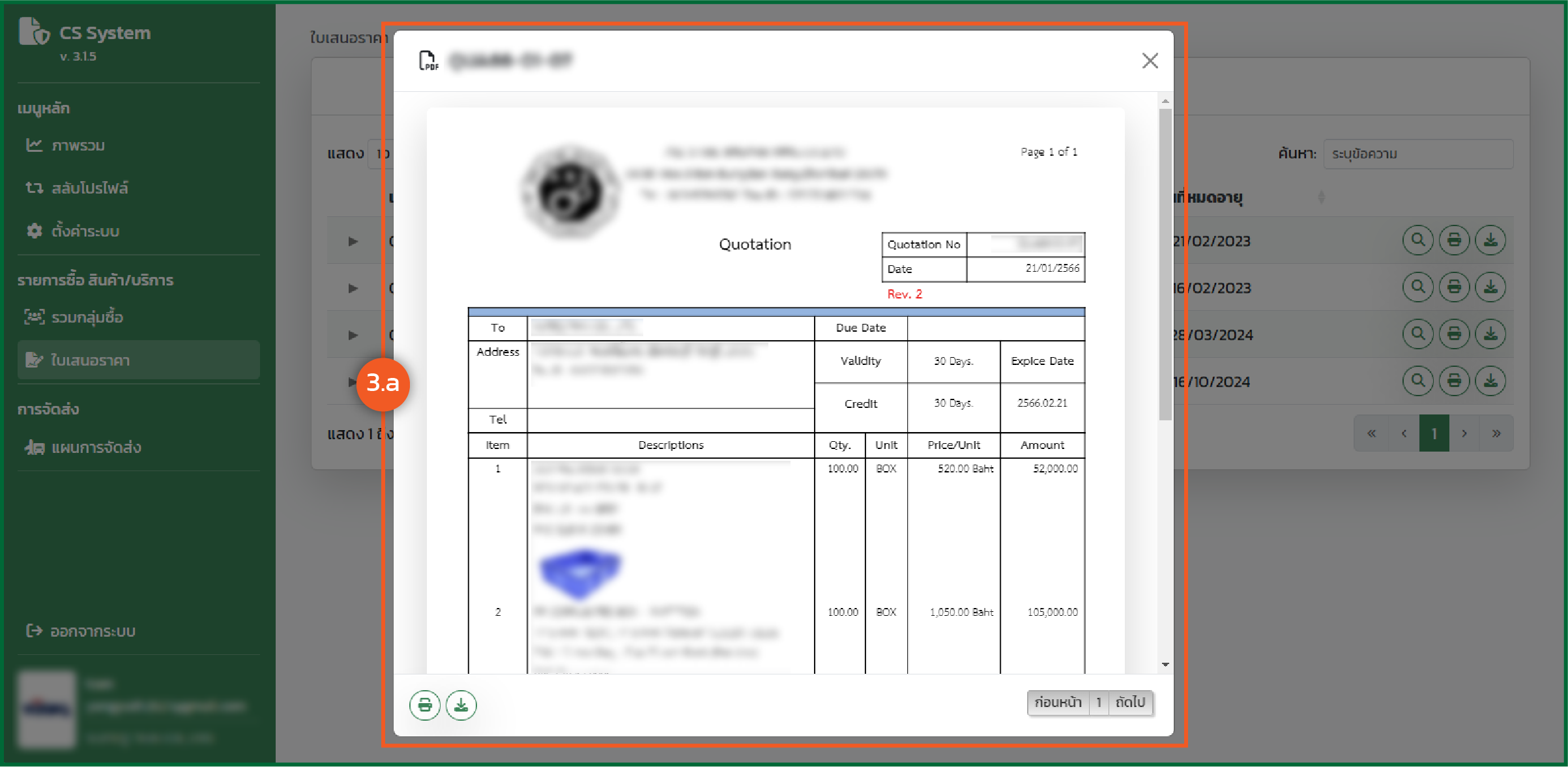Expand the first quotation table row

353,241
